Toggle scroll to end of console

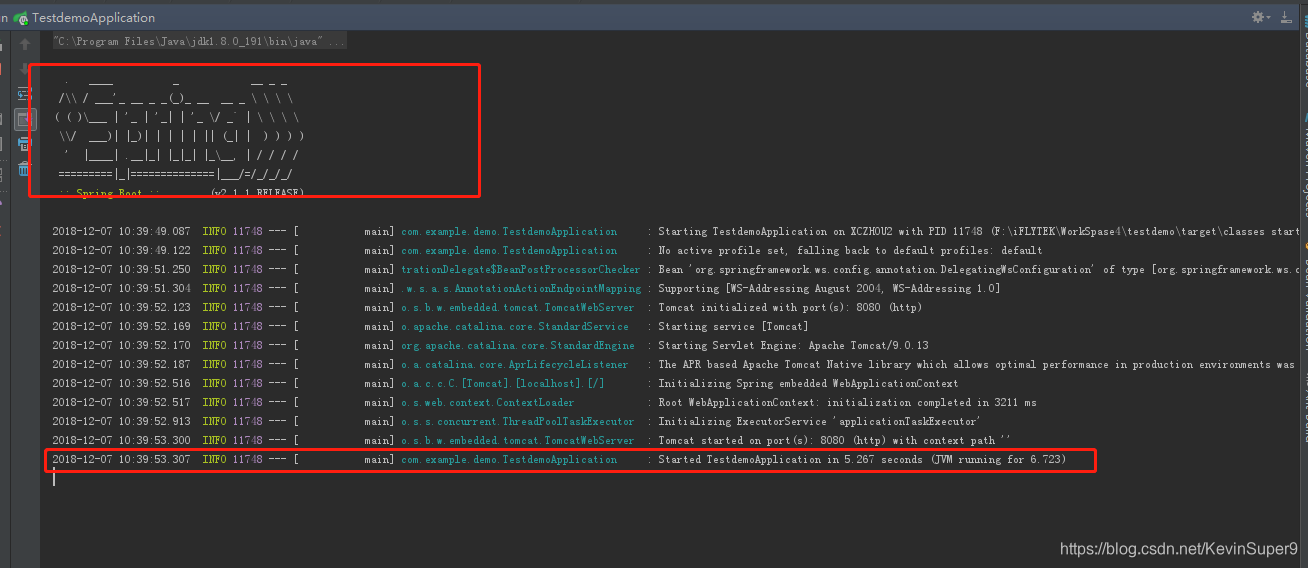[24, 119]
